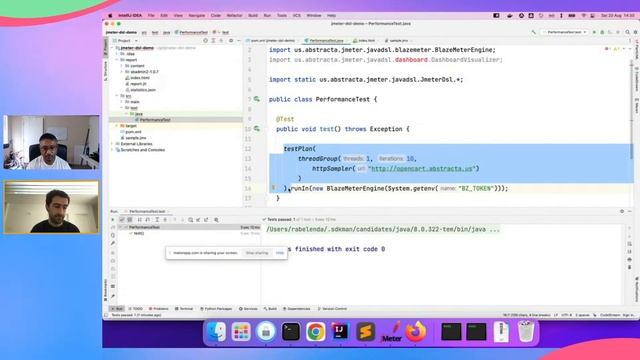This screenshot has height=360, width=640.
Task: Expand the target folder in project tree
Action: click(x=117, y=126)
